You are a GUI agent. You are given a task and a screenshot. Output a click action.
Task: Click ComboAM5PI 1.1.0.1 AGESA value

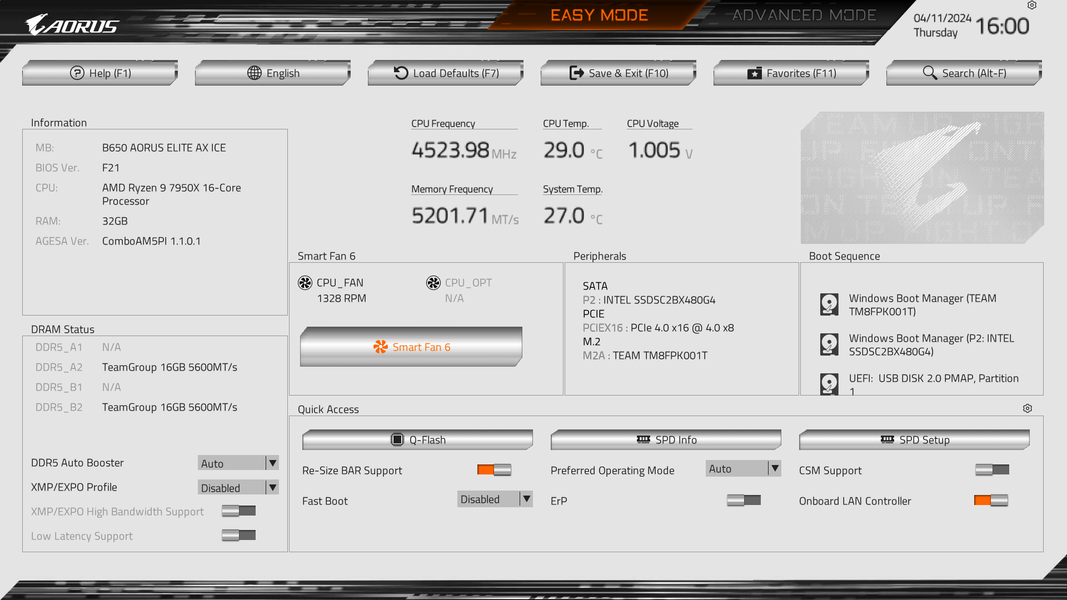click(x=151, y=241)
